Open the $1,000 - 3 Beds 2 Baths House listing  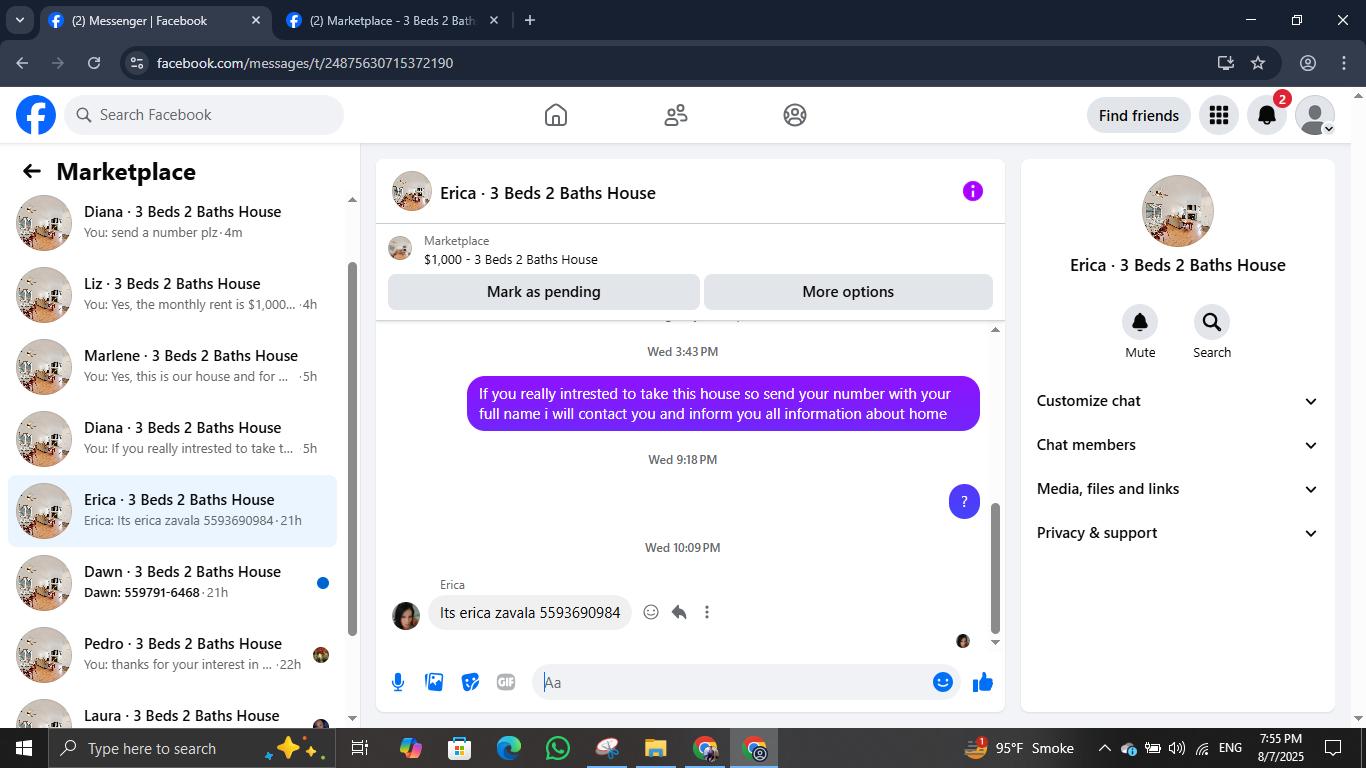pos(511,259)
